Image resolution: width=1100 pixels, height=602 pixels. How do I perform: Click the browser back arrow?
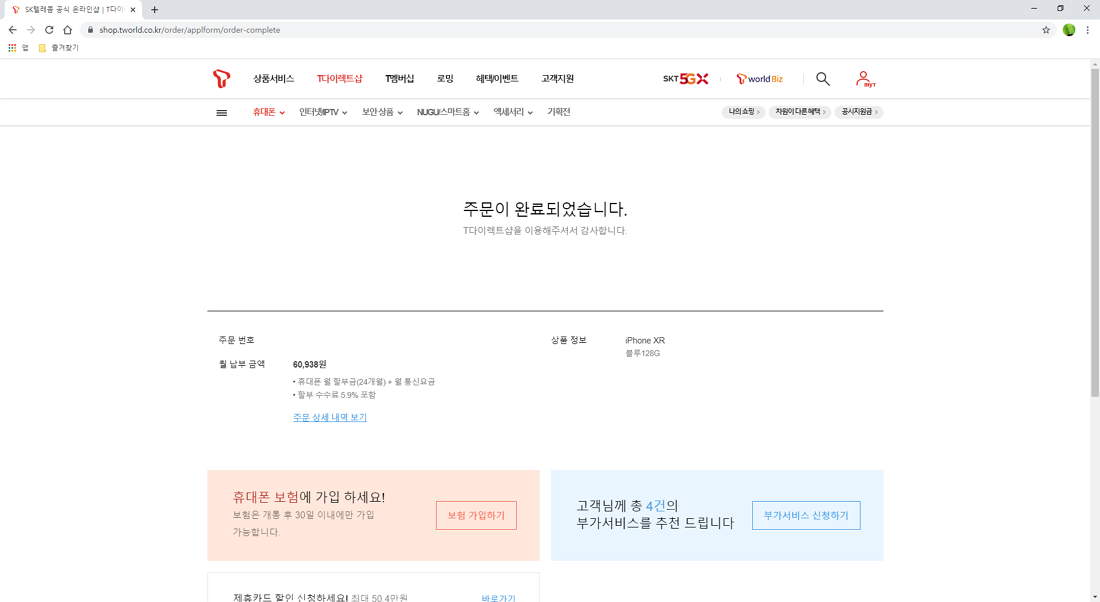[x=13, y=29]
